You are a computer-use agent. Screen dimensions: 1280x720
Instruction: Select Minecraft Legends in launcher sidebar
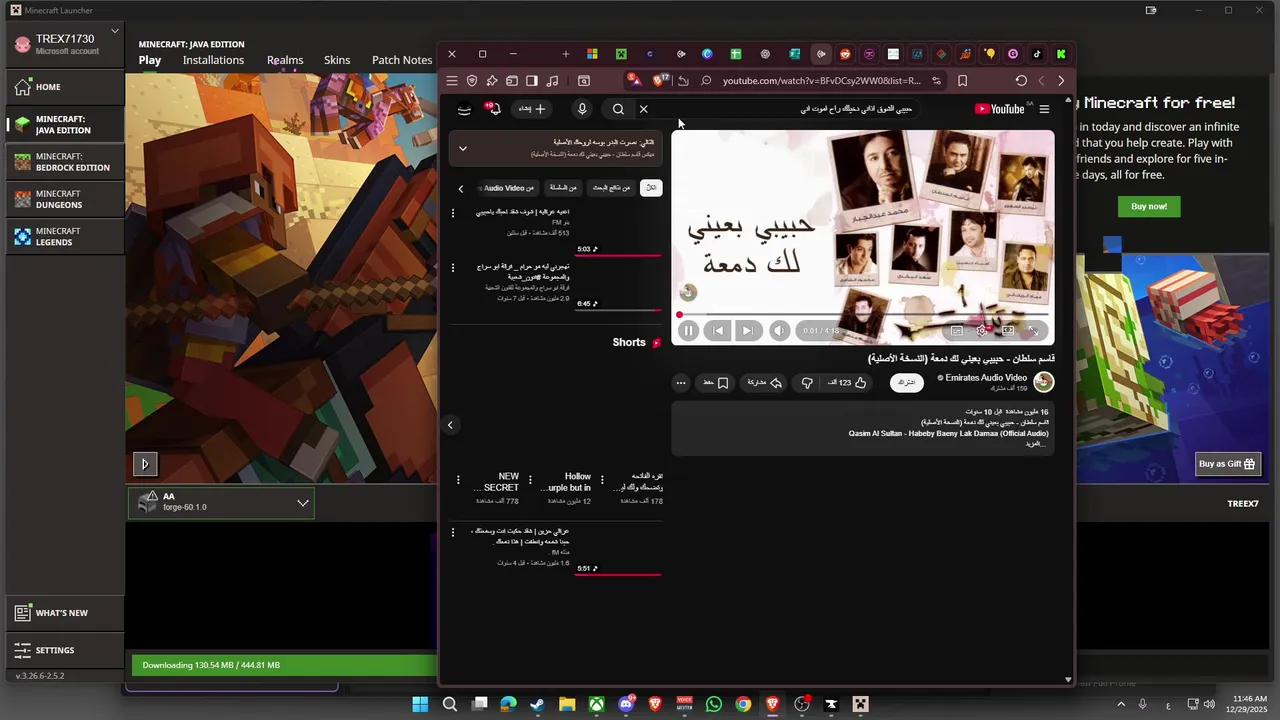pos(65,236)
